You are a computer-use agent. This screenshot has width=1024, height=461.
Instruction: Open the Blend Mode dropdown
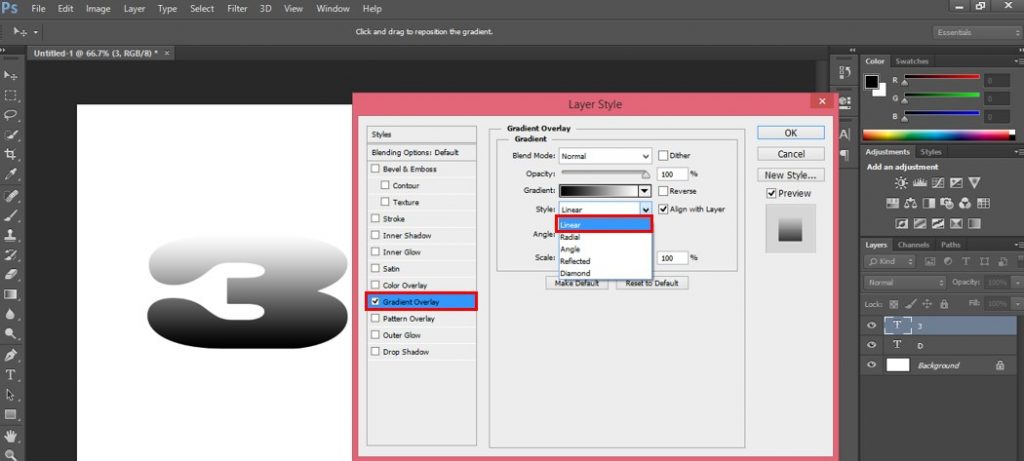605,156
